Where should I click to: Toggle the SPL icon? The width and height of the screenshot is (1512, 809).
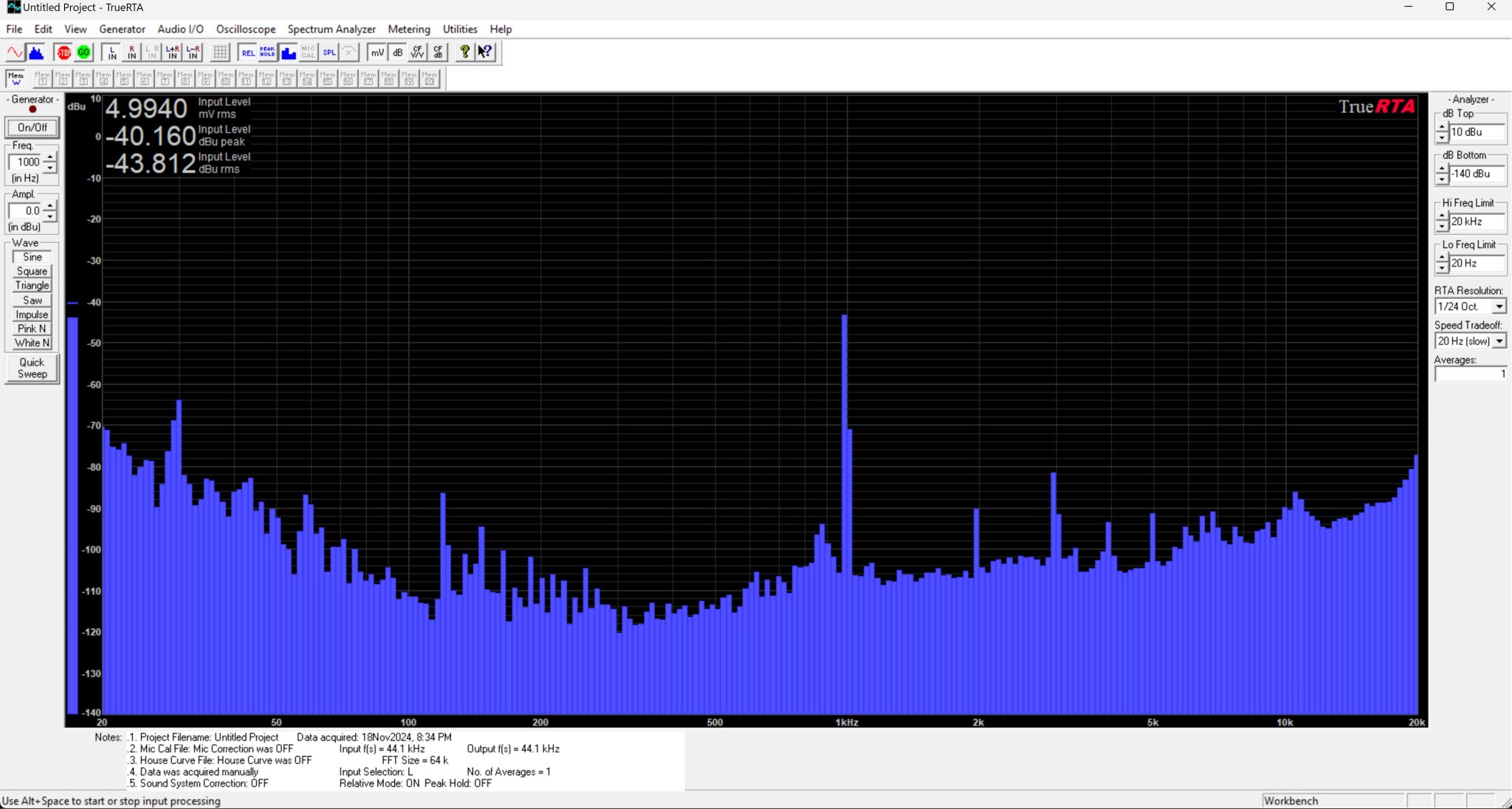tap(329, 52)
